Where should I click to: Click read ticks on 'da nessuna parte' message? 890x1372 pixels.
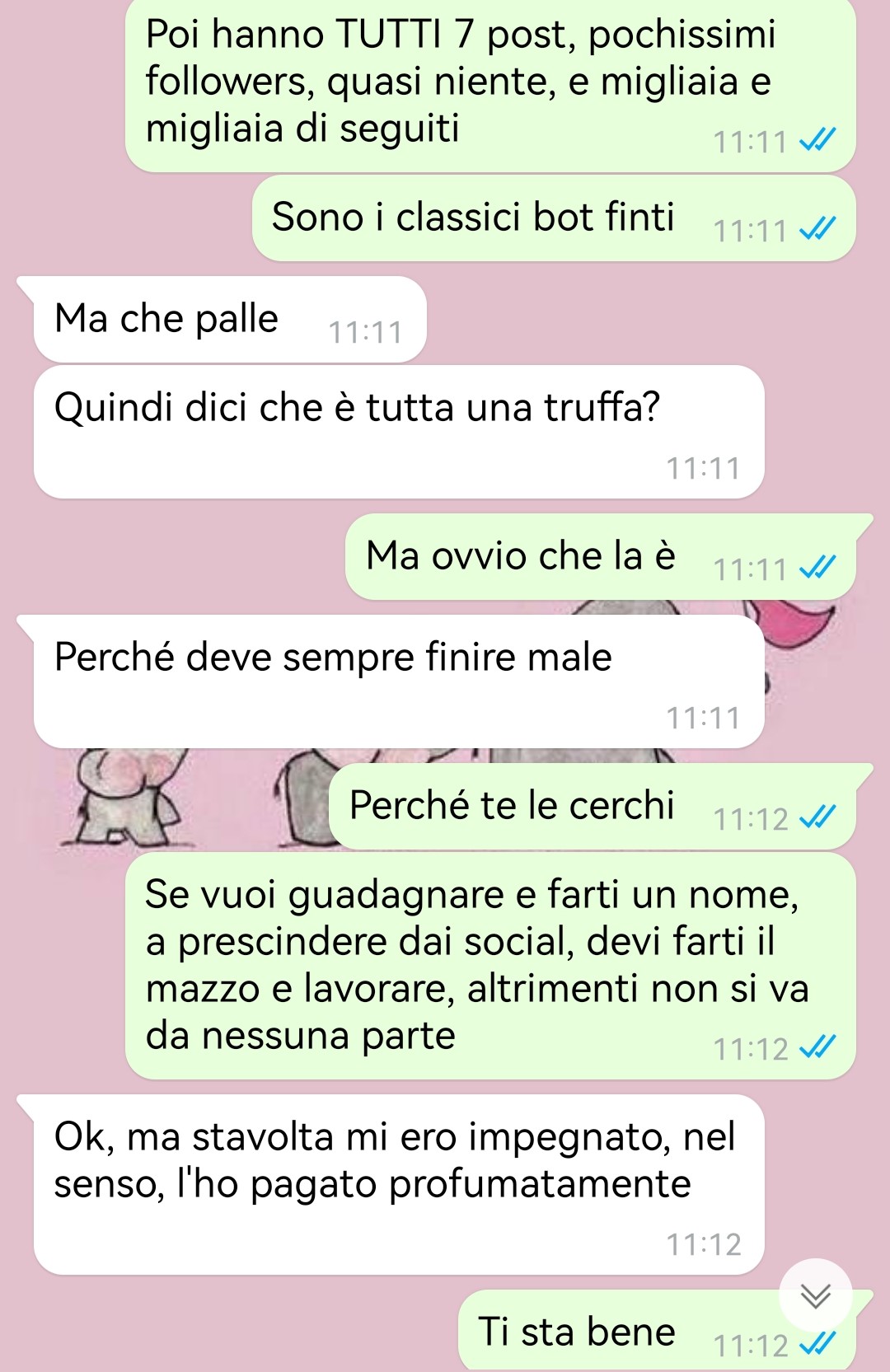(818, 1047)
